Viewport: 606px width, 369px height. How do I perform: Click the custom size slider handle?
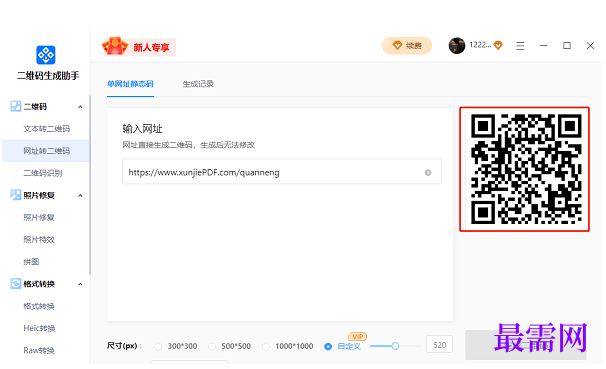coord(395,346)
